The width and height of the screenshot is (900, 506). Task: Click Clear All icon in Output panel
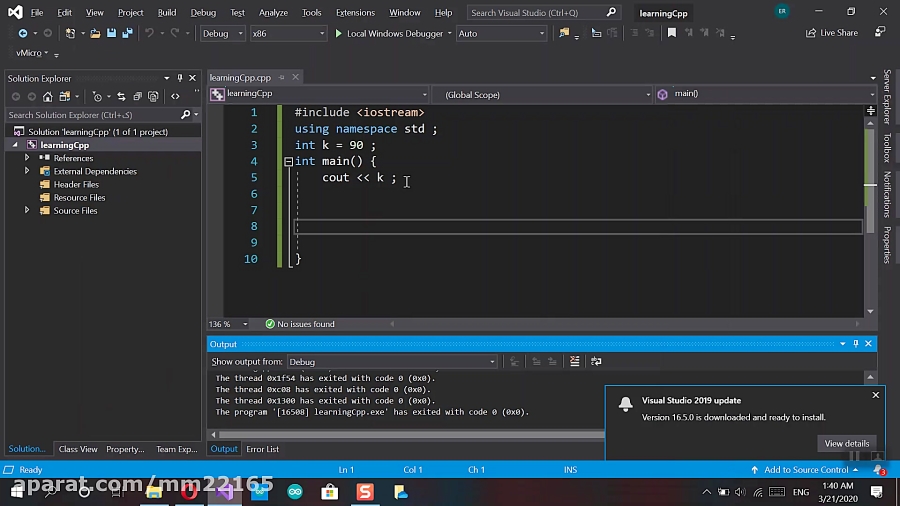(x=575, y=361)
